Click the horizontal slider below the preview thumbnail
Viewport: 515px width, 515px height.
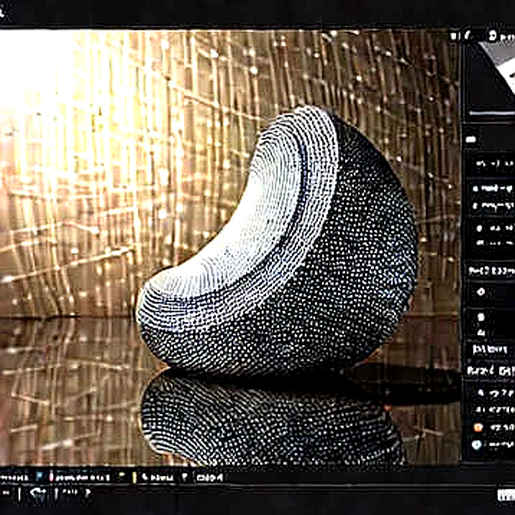[x=491, y=114]
